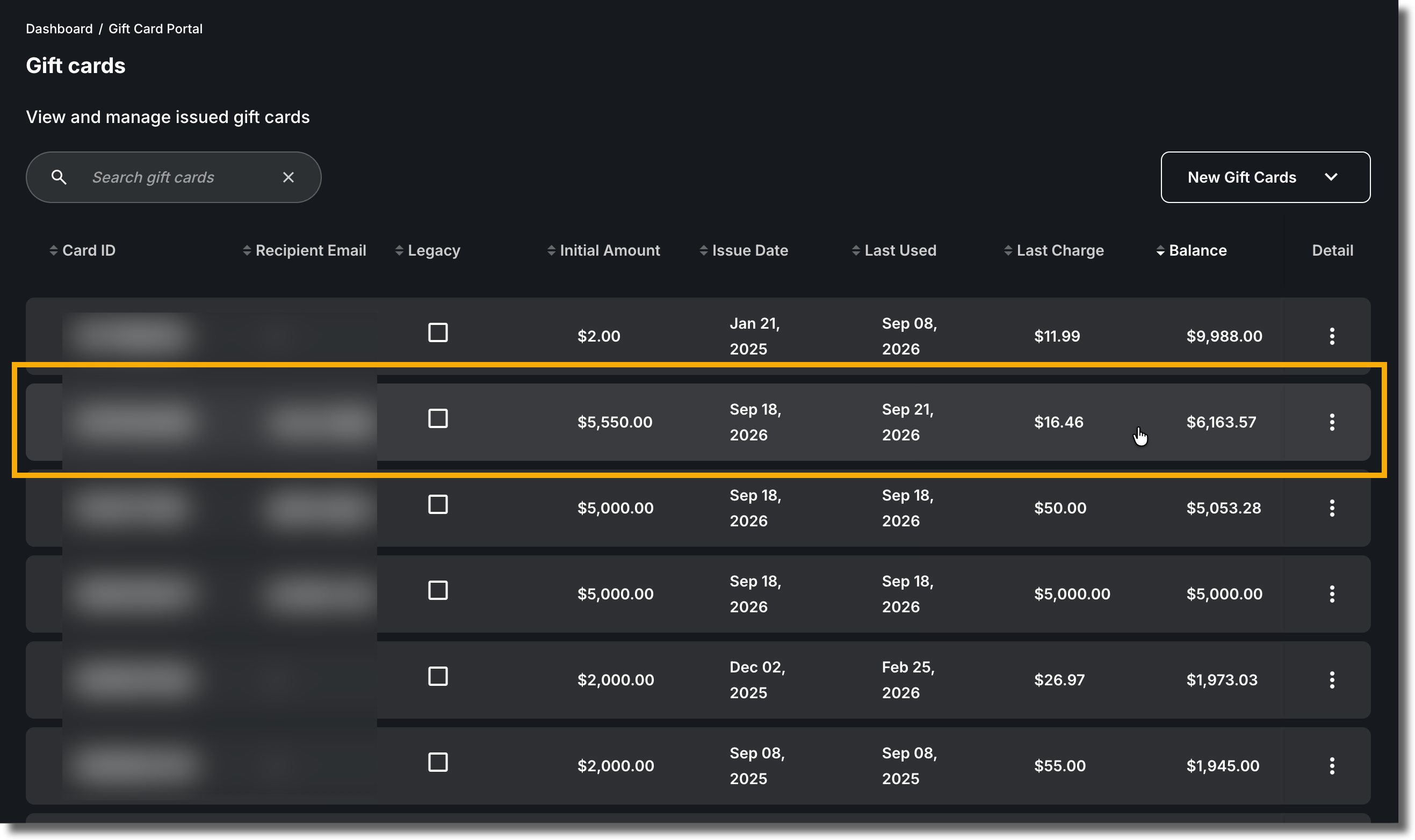The image size is (1415, 840).
Task: Clear the gift card search field
Action: pyautogui.click(x=288, y=177)
